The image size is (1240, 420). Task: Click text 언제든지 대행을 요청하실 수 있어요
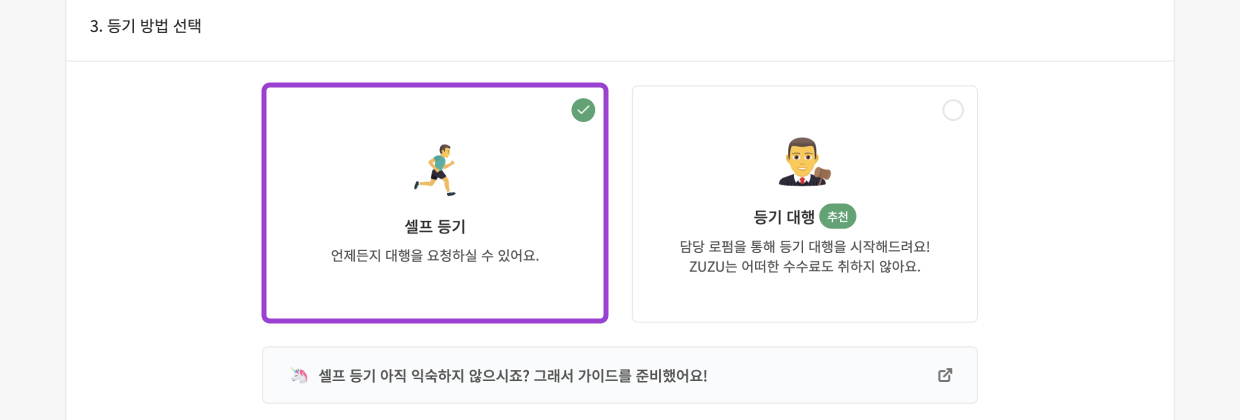click(x=435, y=256)
